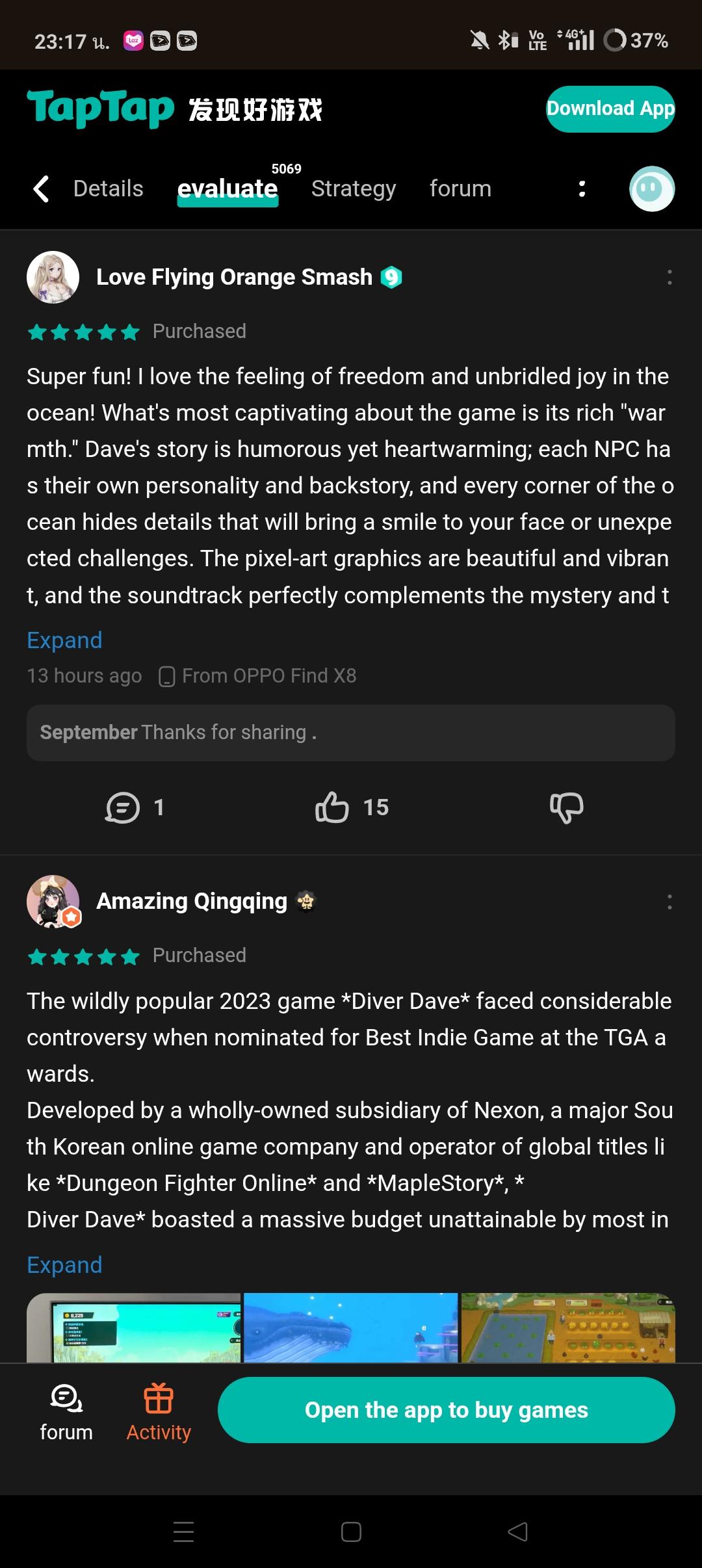This screenshot has height=1568, width=702.
Task: Open options for Love Flying Orange Smash review
Action: click(669, 278)
